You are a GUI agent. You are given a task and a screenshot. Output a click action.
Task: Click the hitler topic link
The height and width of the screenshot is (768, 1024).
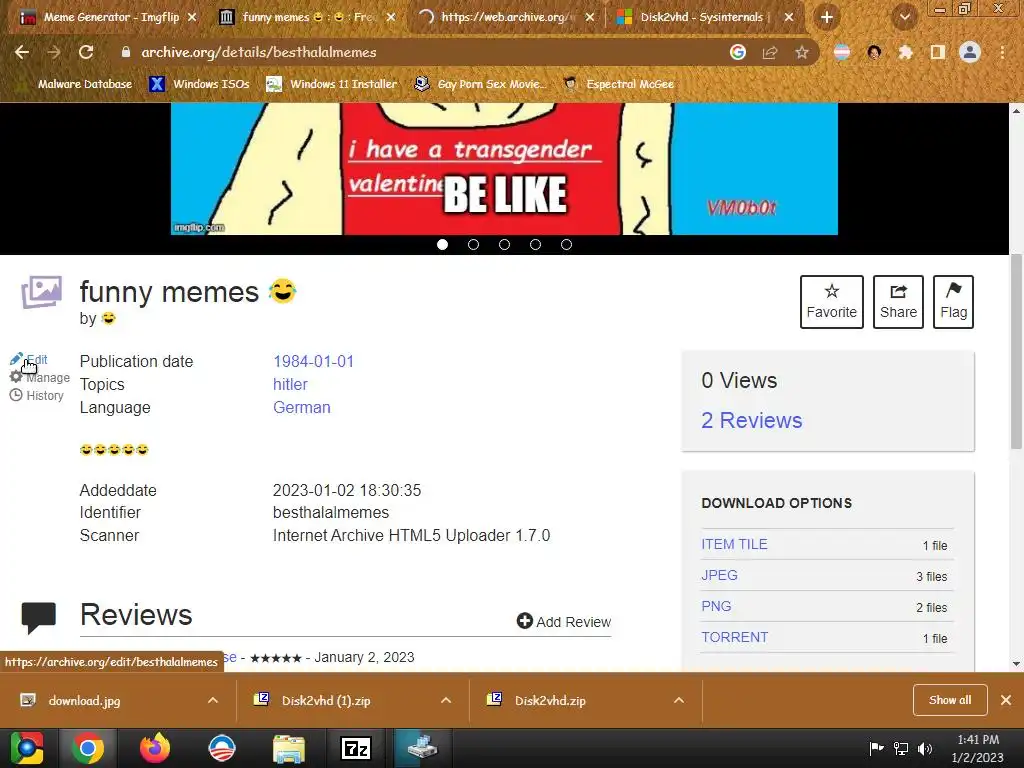290,384
